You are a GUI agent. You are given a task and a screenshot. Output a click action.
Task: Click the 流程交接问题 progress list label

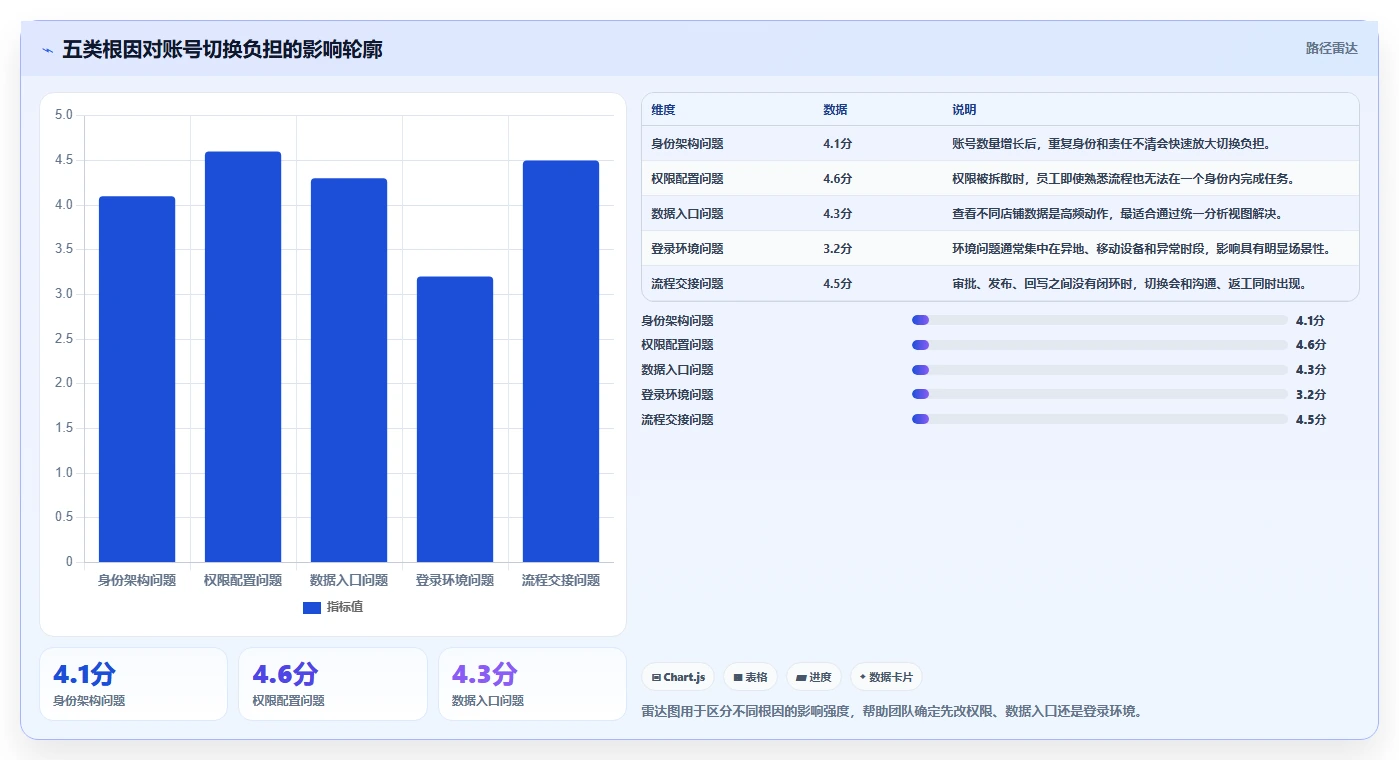coord(677,420)
